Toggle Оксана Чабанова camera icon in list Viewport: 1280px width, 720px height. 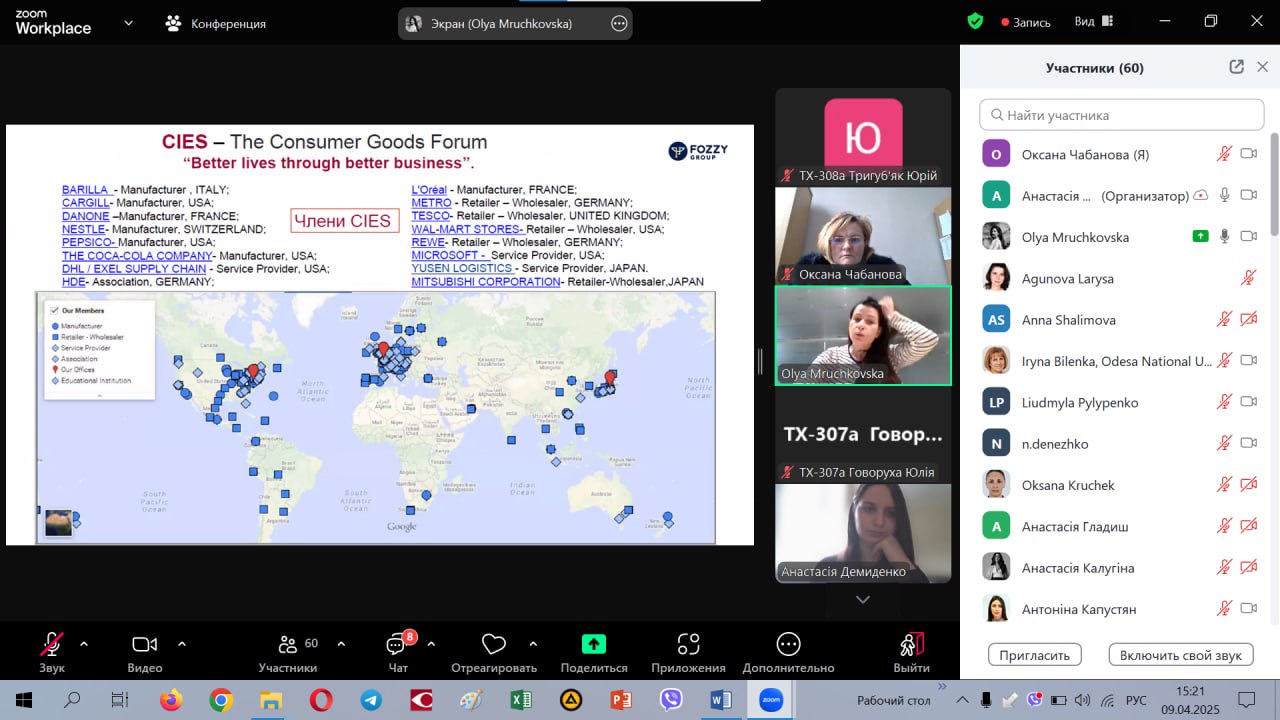pos(1248,154)
